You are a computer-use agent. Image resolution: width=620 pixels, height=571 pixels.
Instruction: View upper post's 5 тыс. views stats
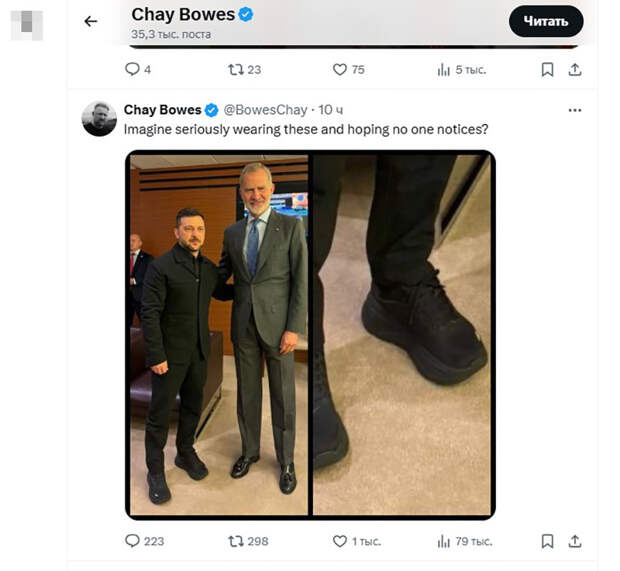point(445,69)
